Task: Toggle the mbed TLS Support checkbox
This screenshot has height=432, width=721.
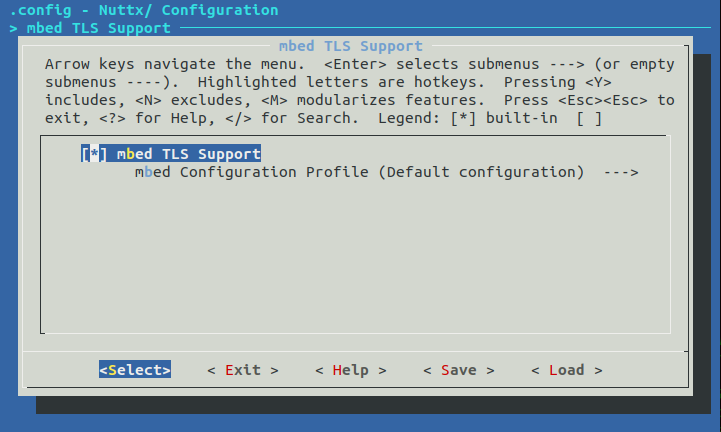Action: pyautogui.click(x=94, y=154)
